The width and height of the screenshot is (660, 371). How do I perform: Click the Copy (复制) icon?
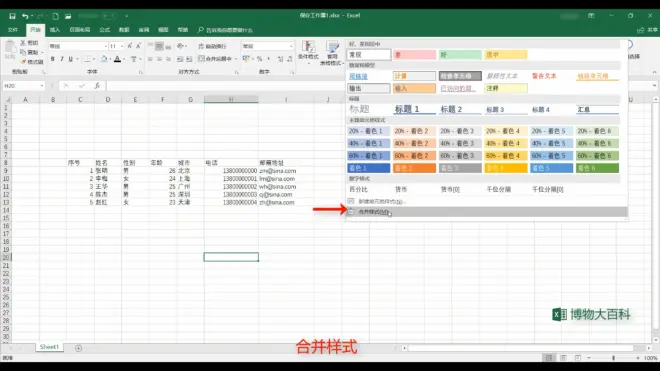23,52
